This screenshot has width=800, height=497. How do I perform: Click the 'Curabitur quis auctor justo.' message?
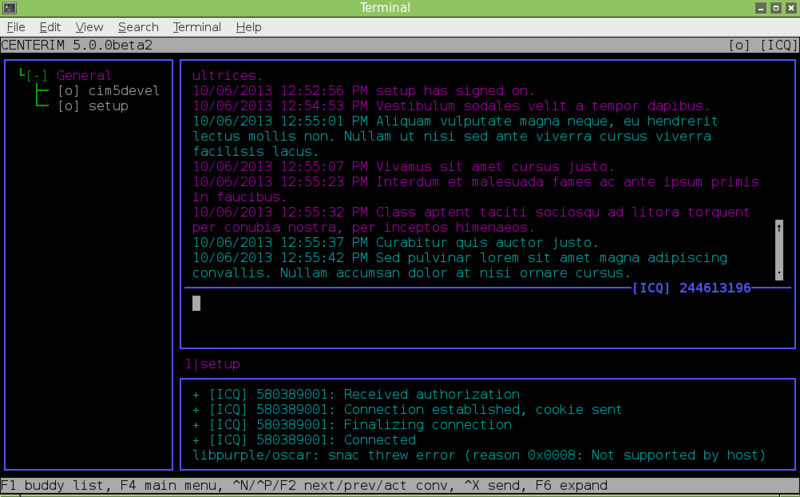click(x=395, y=242)
